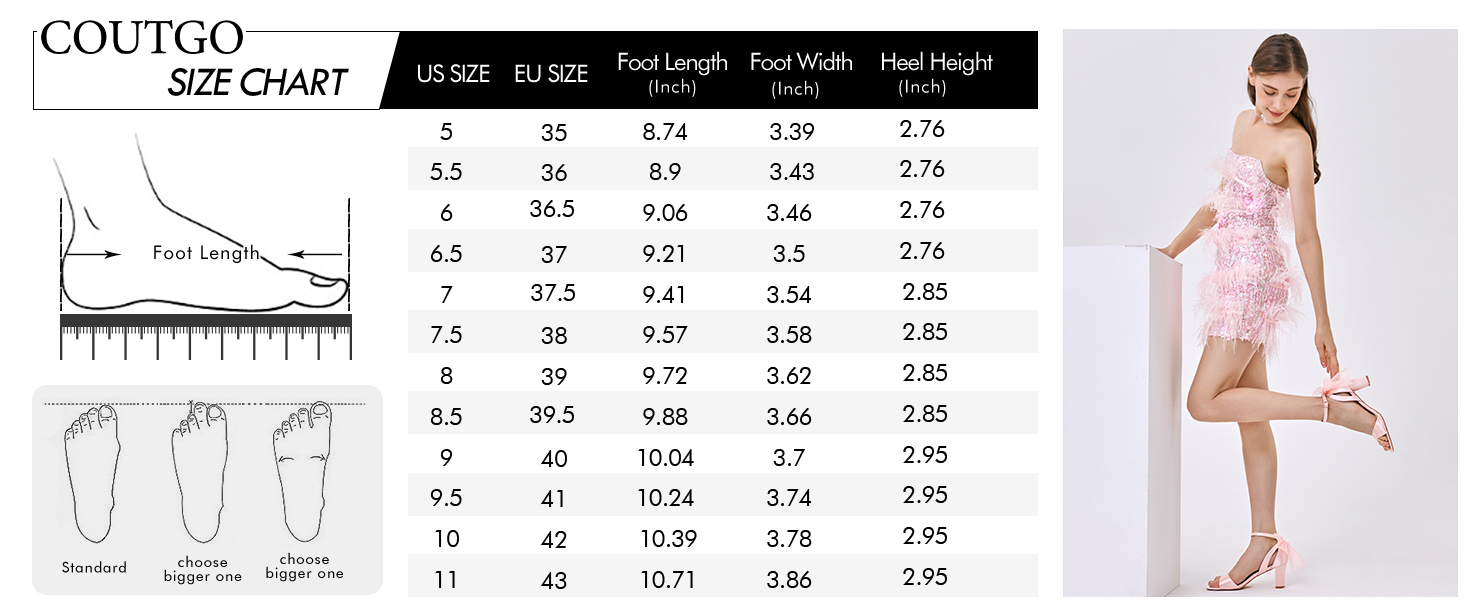This screenshot has height=600, width=1464.
Task: Click the SIZE CHART title
Action: pyautogui.click(x=257, y=82)
